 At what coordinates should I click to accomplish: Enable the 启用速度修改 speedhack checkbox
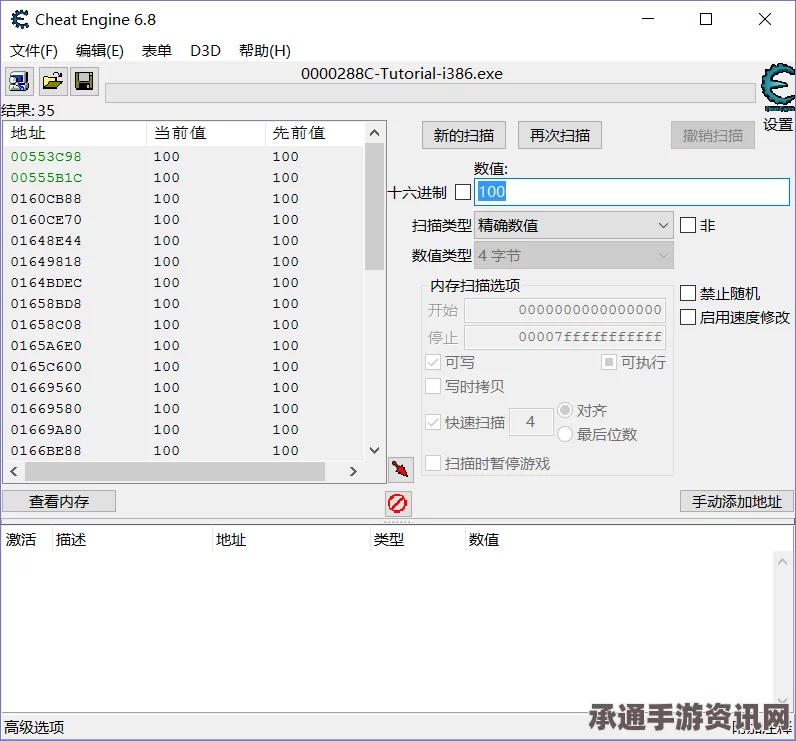pos(688,317)
